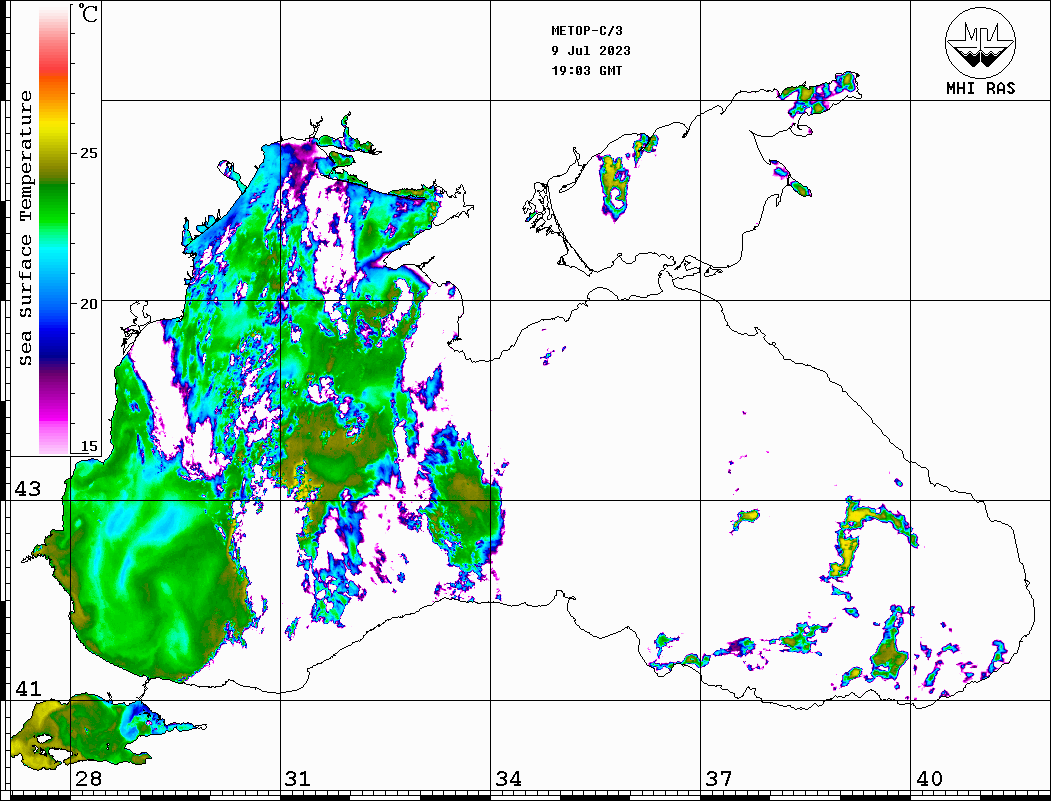Click the date text 9 Jul 2023
The width and height of the screenshot is (1051, 801).
coord(591,51)
